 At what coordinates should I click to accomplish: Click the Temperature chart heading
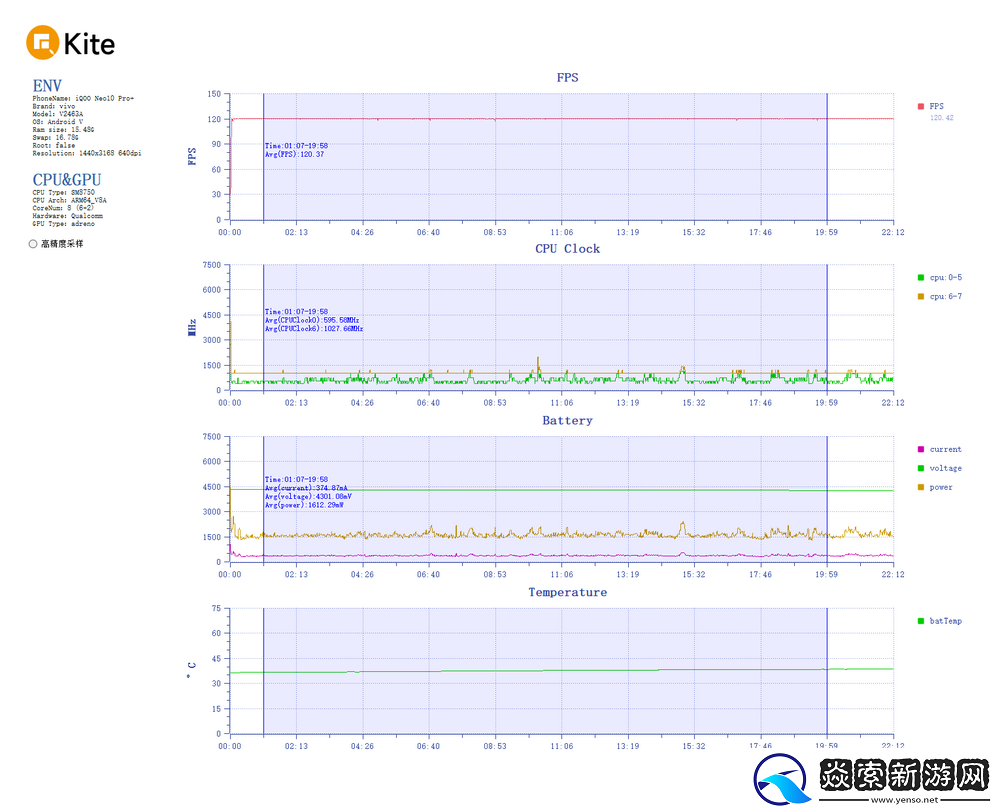567,593
